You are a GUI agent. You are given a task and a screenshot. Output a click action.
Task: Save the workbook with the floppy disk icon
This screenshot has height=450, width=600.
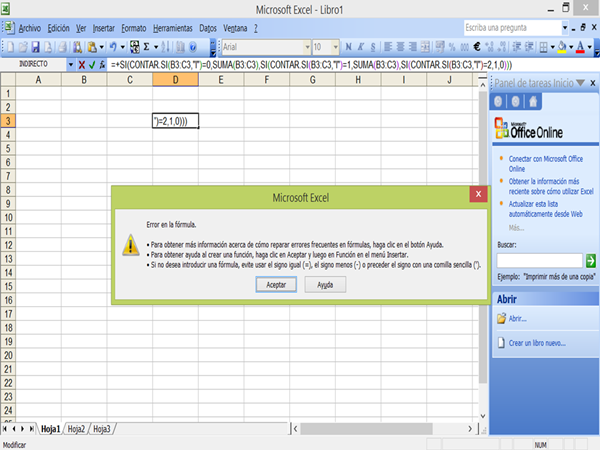pos(35,47)
